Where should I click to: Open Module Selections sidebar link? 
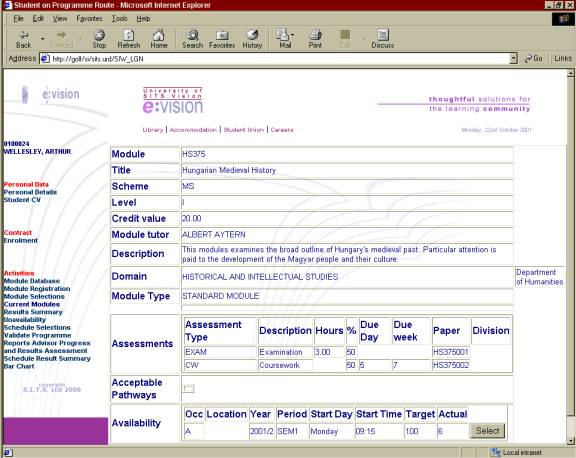click(x=34, y=296)
